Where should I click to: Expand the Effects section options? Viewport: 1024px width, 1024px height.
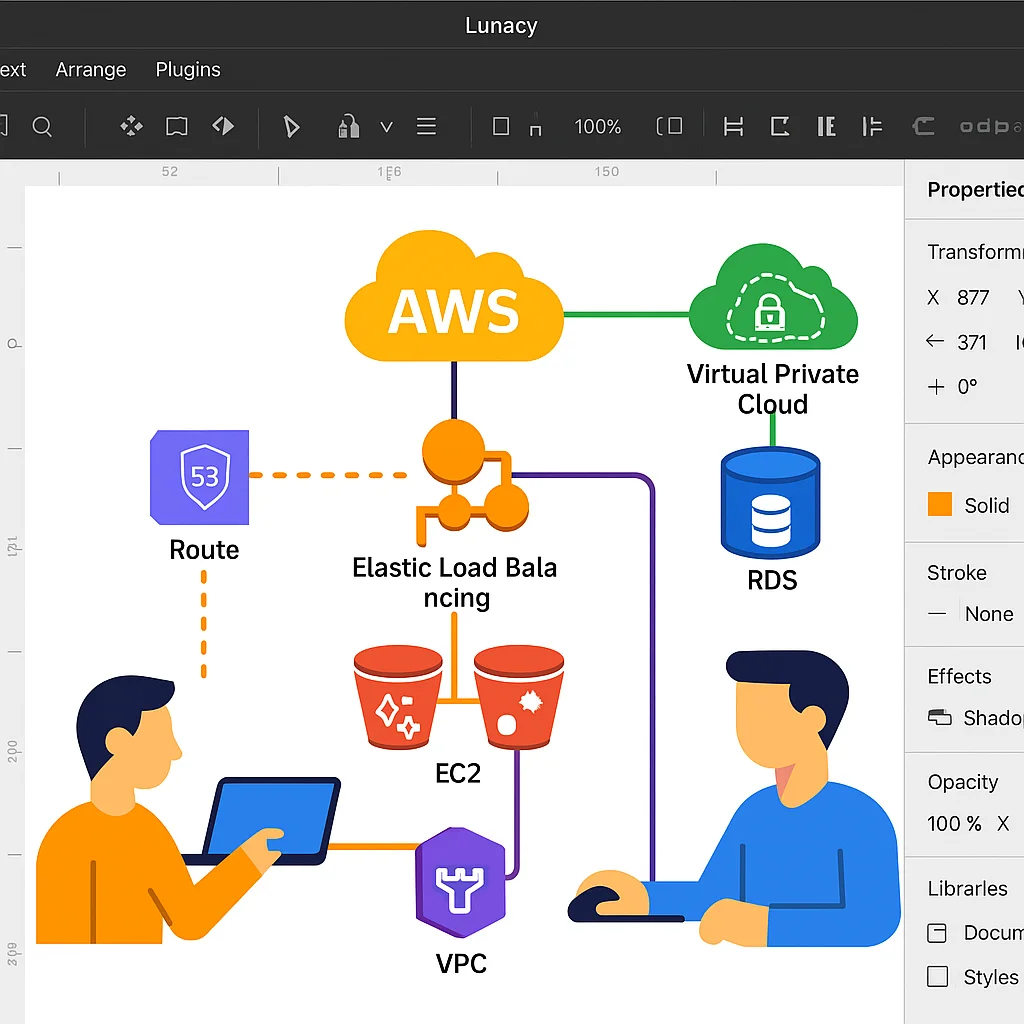[959, 677]
